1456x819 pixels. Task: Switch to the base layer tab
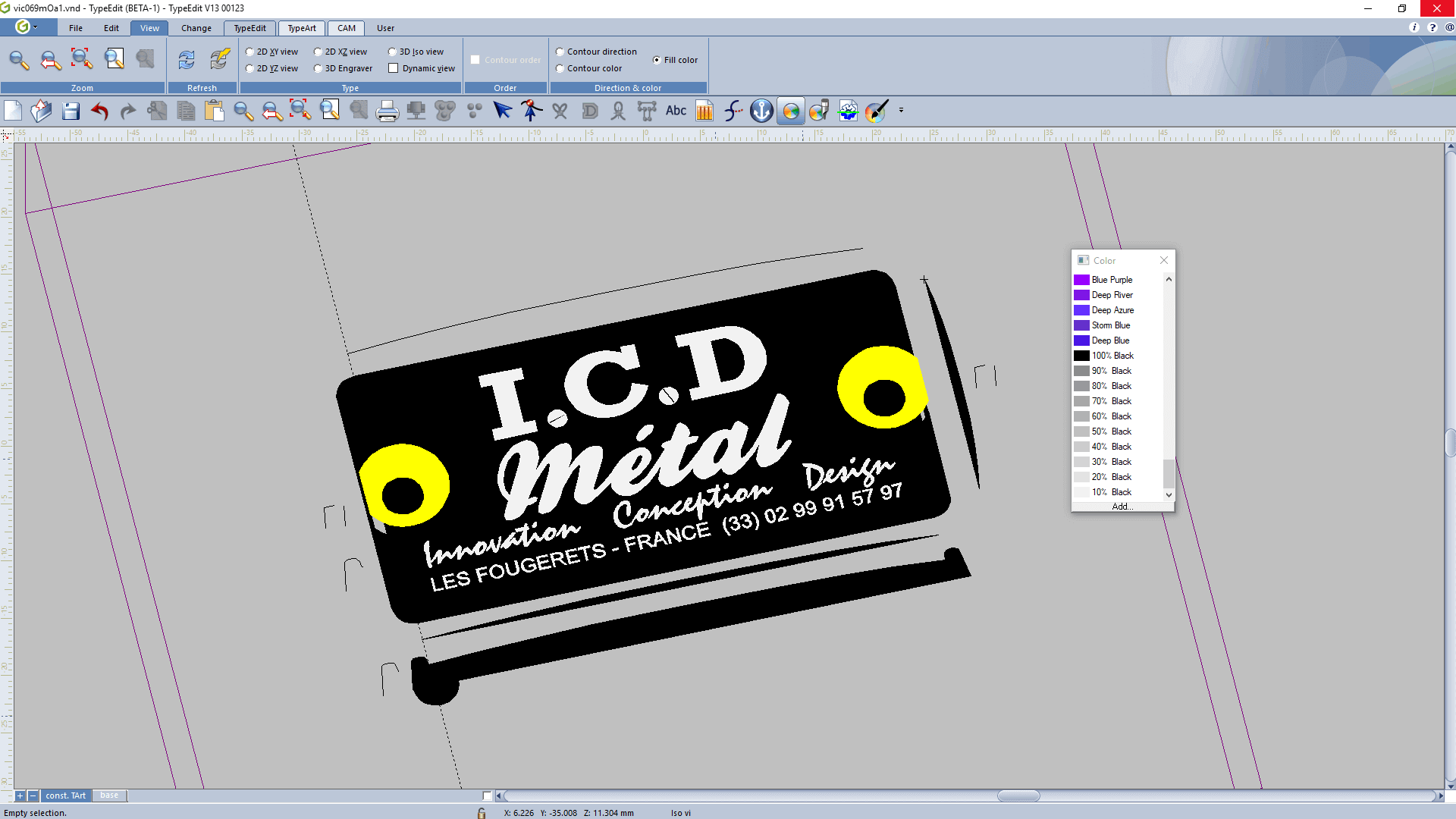[109, 795]
